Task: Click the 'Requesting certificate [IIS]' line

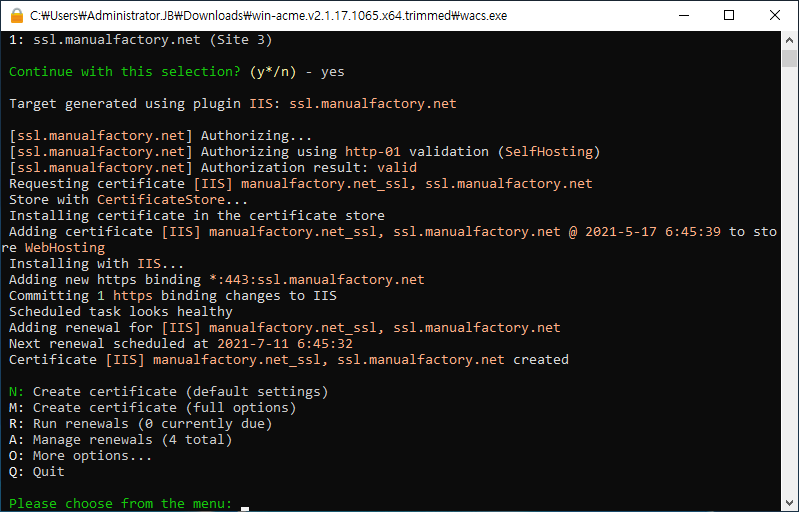Action: [301, 184]
